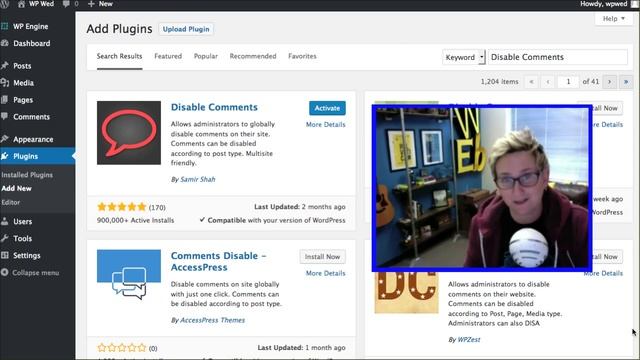The height and width of the screenshot is (360, 640).
Task: Open the Keyword search type dropdown
Action: point(464,57)
